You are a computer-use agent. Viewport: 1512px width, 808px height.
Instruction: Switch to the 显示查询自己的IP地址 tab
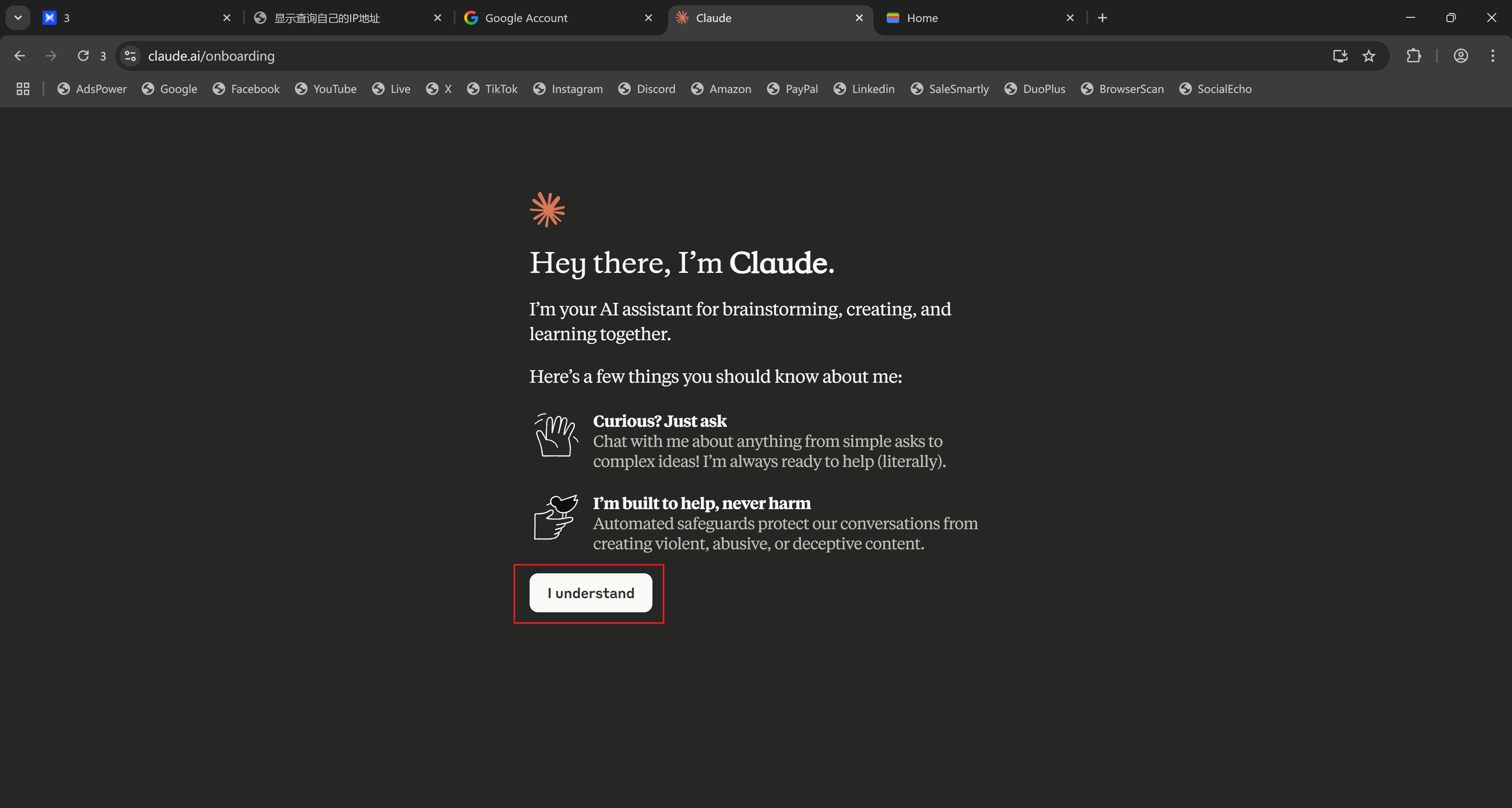click(x=347, y=18)
